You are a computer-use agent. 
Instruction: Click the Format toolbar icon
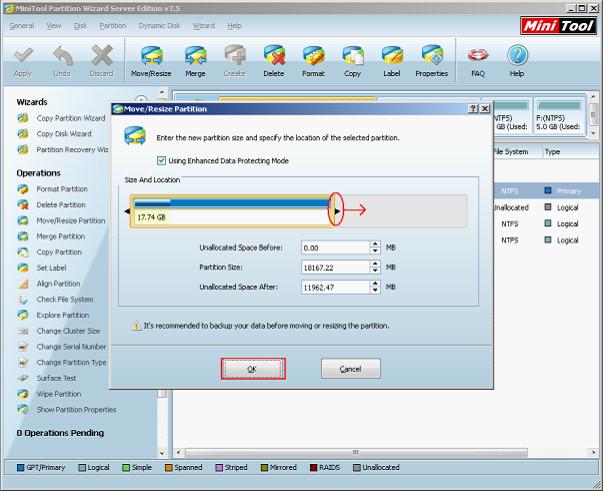(x=313, y=55)
